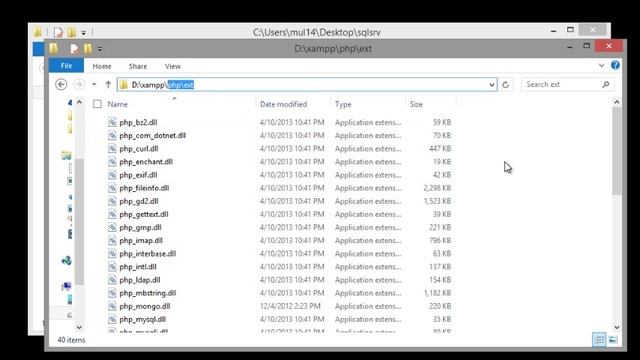
Task: Refresh the ext folder listing
Action: [505, 84]
